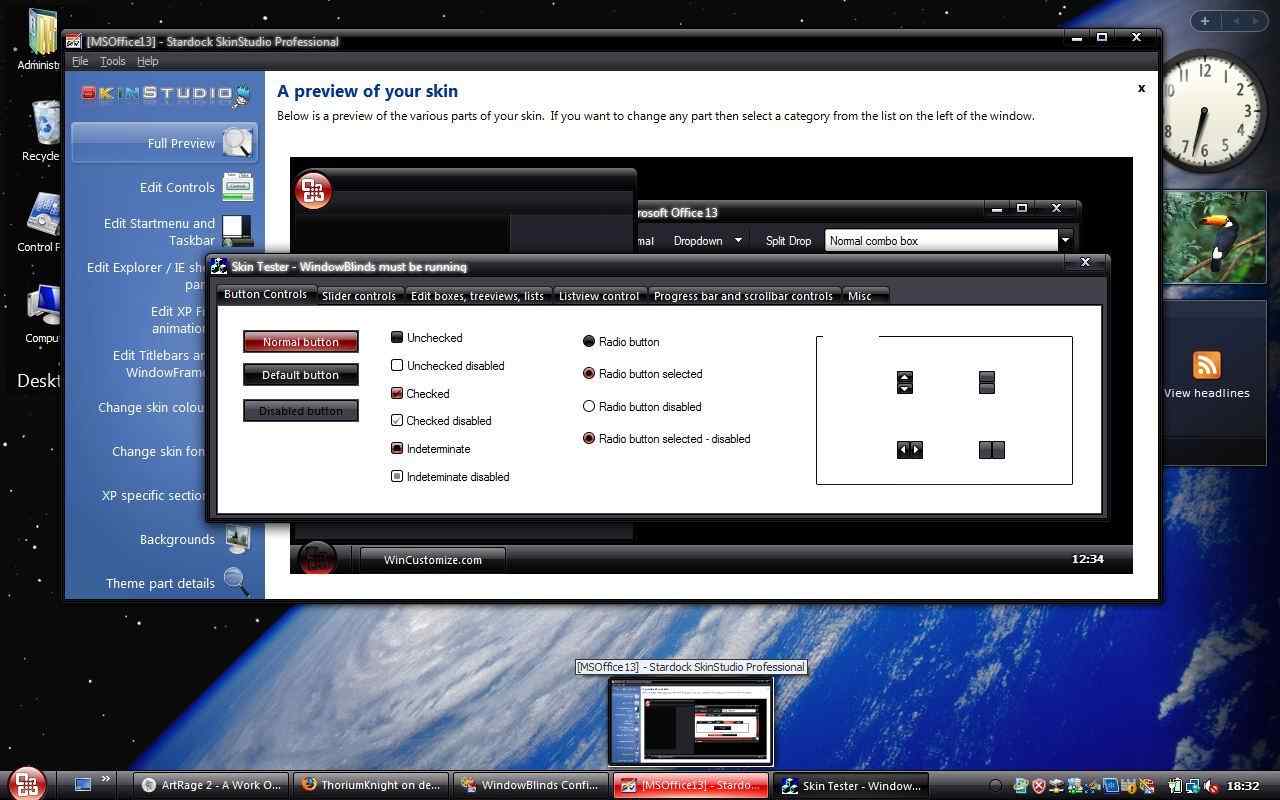Click the Backgrounds icon in sidebar
The height and width of the screenshot is (800, 1280).
pos(238,539)
